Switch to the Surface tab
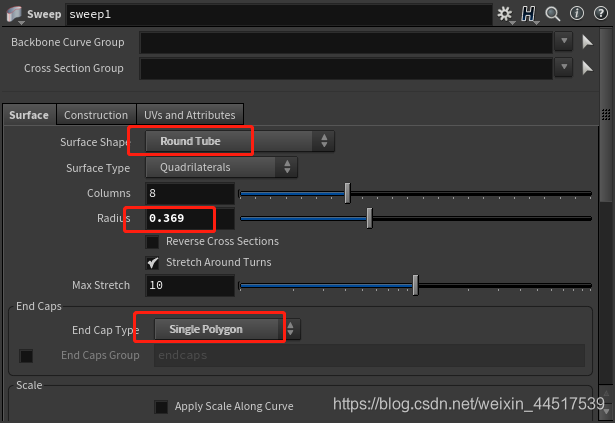Viewport: 615px width, 423px height. [x=29, y=115]
